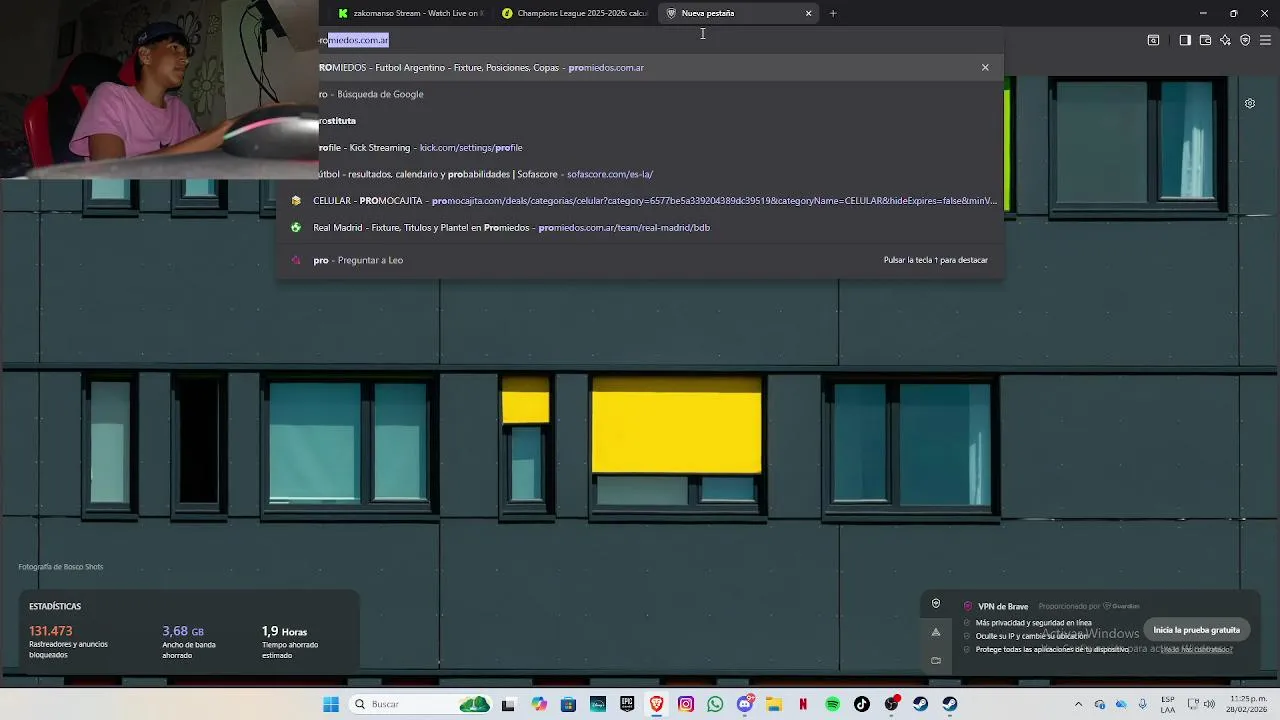
Task: Open TikTok from the taskbar
Action: pos(862,704)
